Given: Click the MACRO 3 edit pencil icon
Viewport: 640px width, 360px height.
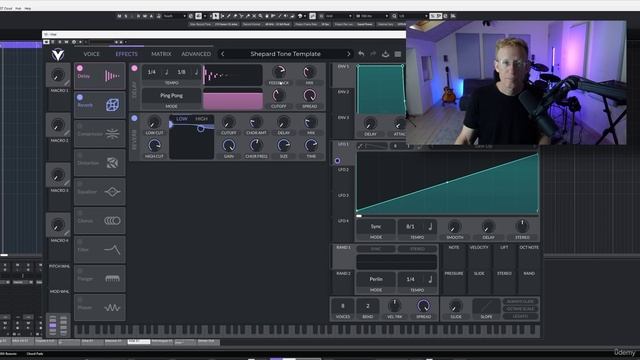Looking at the screenshot, I should (67, 183).
